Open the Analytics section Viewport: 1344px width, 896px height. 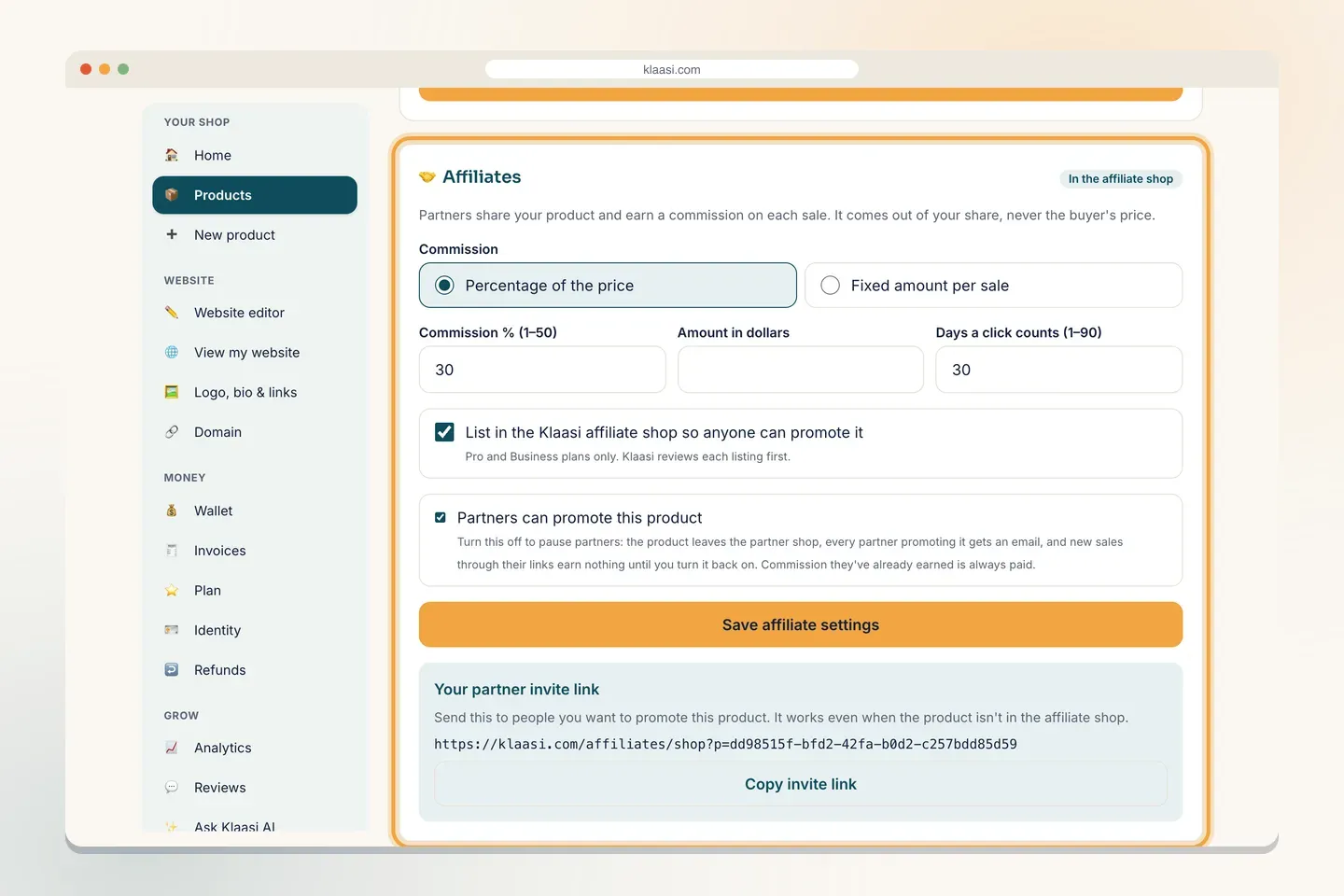pyautogui.click(x=255, y=748)
